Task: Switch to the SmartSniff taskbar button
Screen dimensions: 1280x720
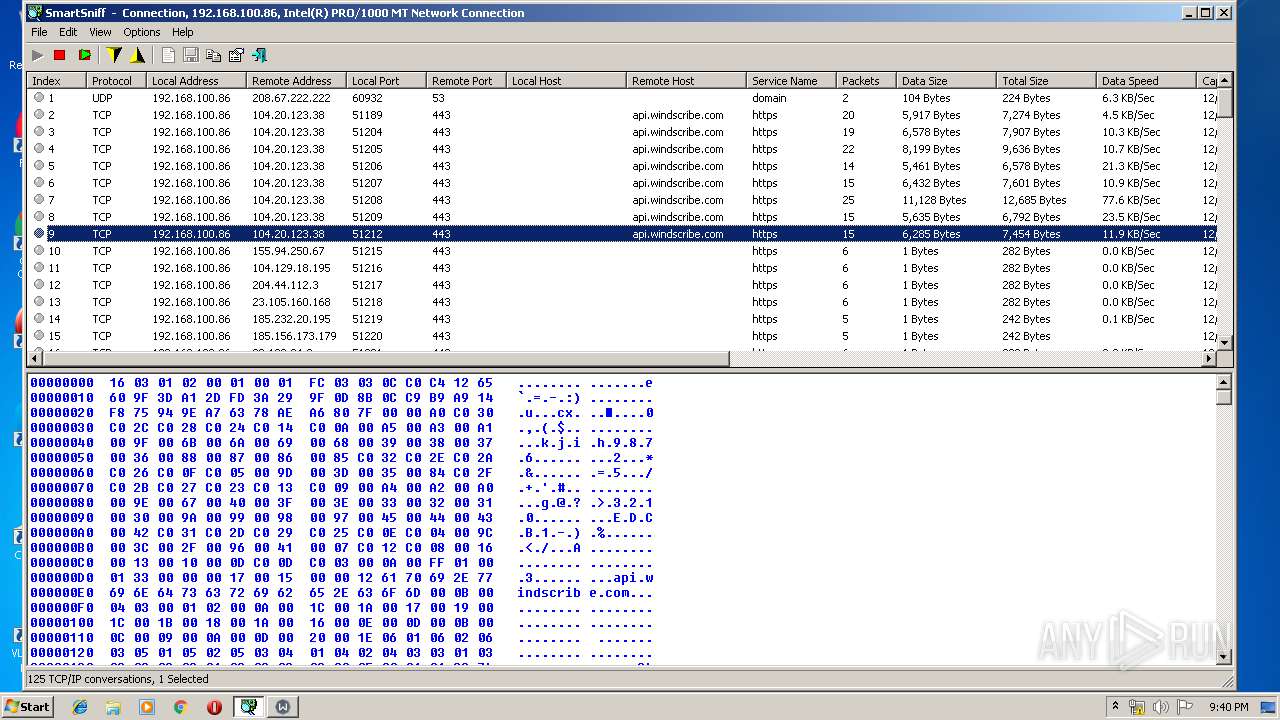Action: click(x=248, y=707)
